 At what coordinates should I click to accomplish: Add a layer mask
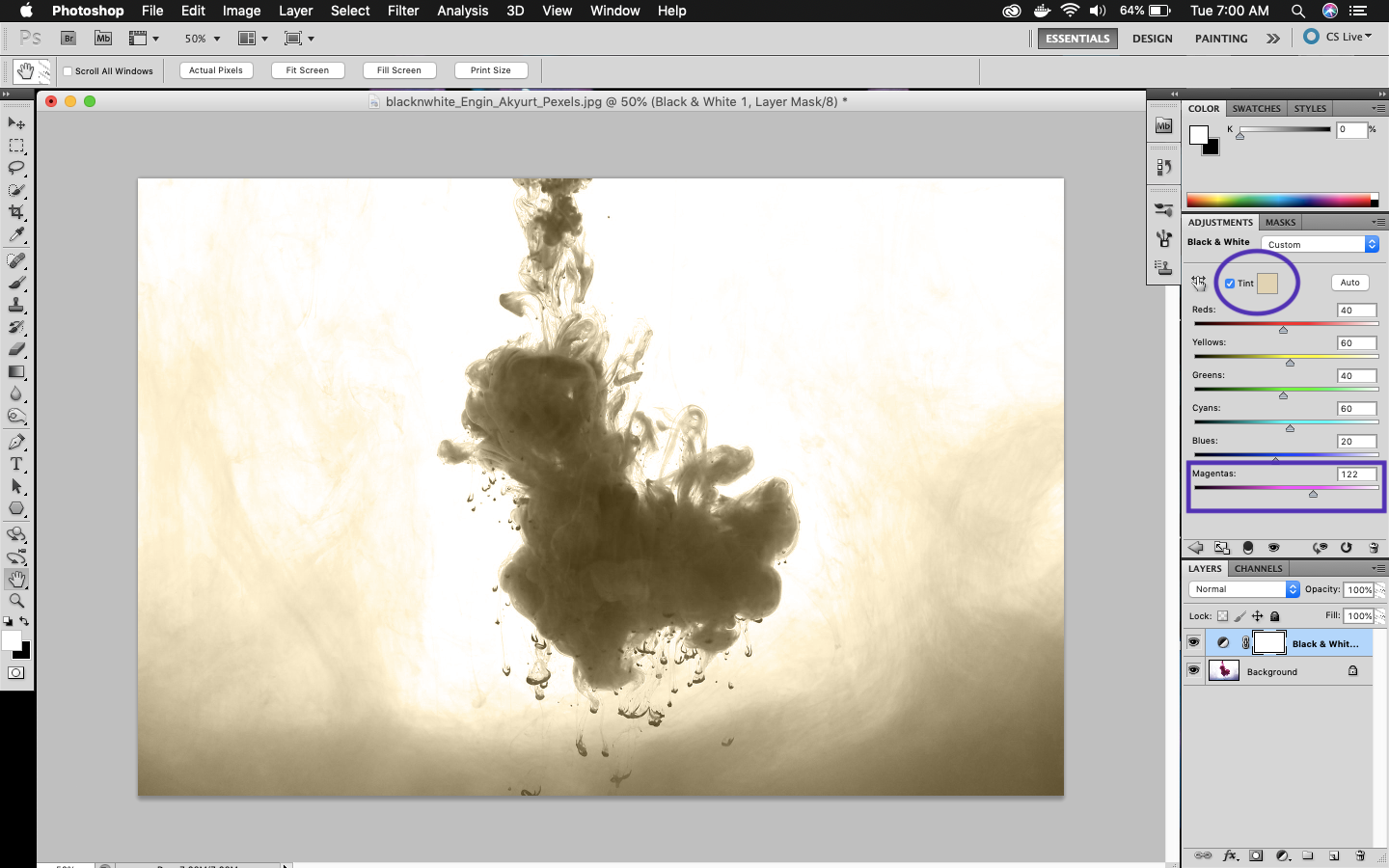[1256, 855]
